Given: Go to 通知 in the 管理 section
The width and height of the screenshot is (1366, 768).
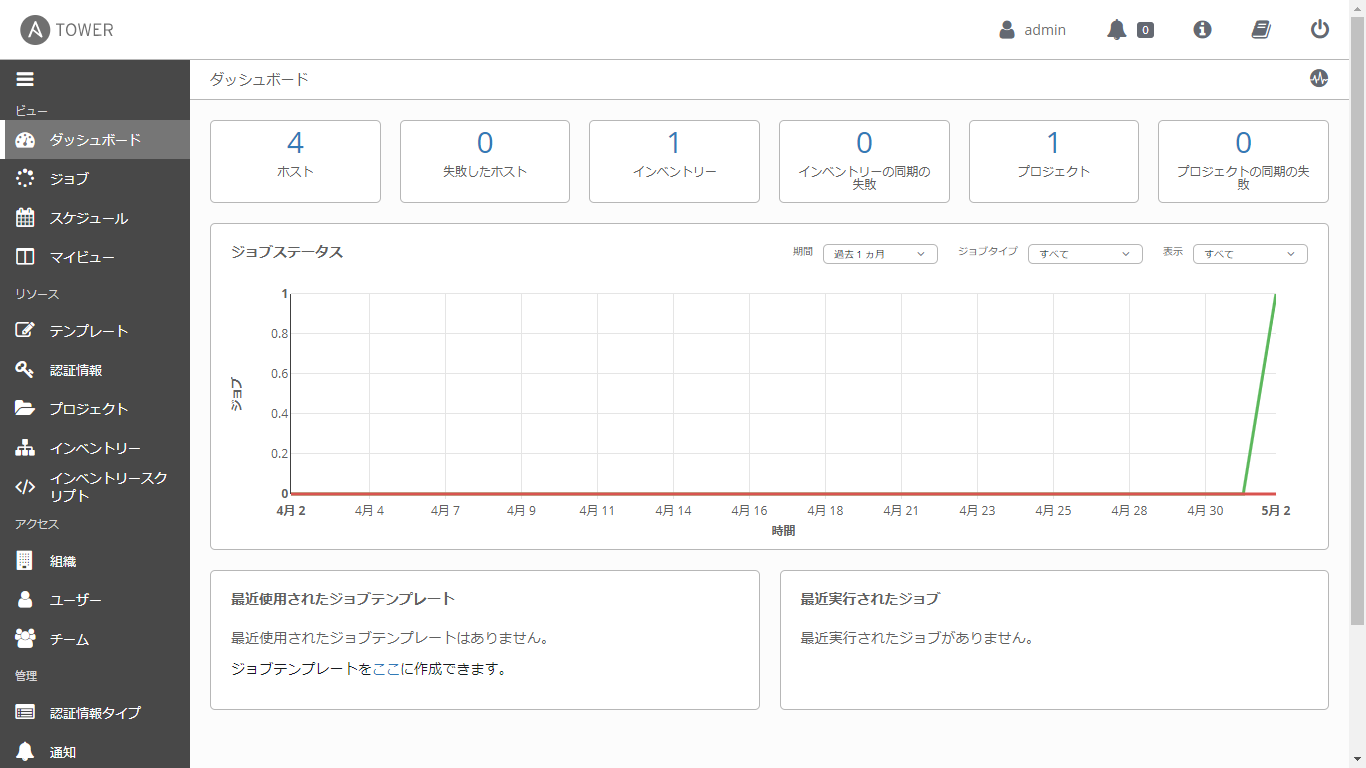Looking at the screenshot, I should click(x=25, y=751).
